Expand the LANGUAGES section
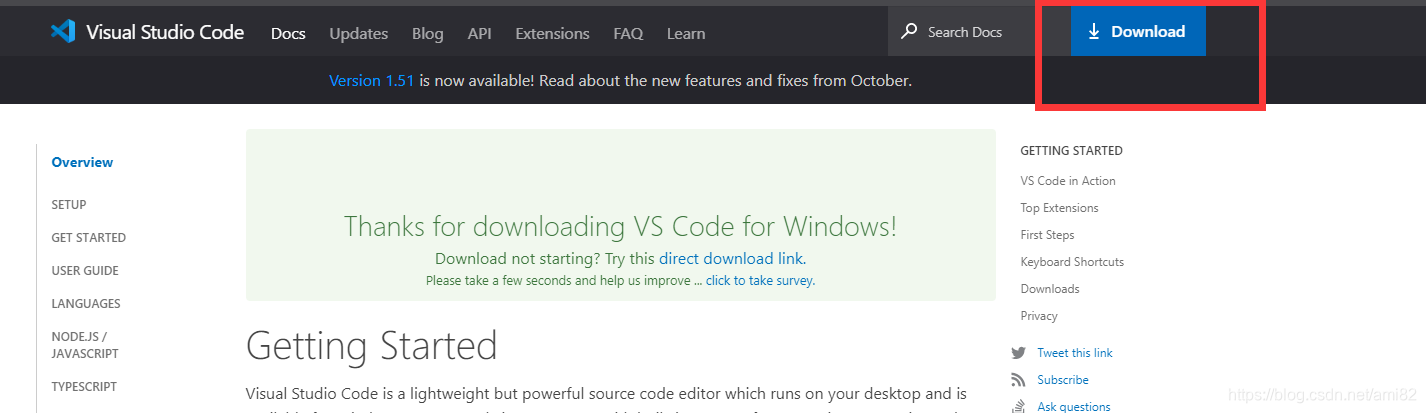Image resolution: width=1426 pixels, height=413 pixels. pyautogui.click(x=86, y=304)
